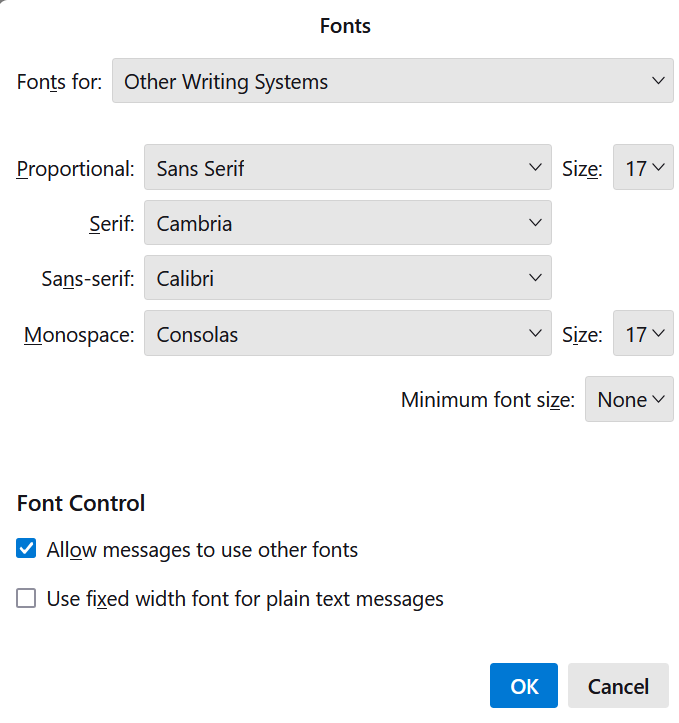
Task: Click the chevron arrow beside Sans Serif
Action: (x=535, y=167)
